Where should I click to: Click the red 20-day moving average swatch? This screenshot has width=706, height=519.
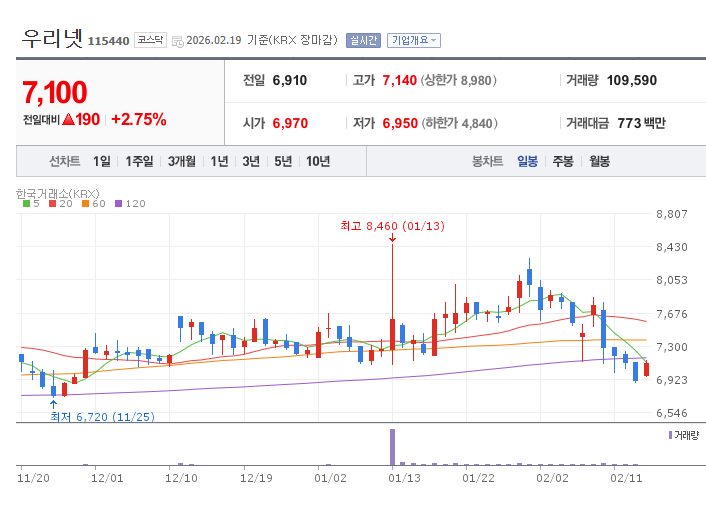coord(52,203)
